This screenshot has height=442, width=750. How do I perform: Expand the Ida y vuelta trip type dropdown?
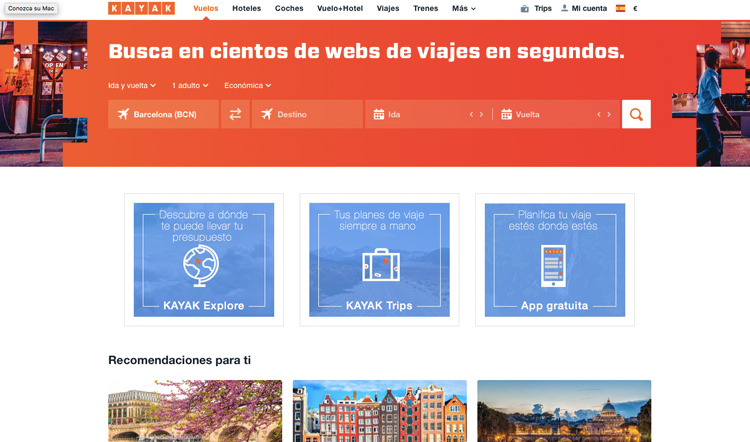tap(134, 85)
